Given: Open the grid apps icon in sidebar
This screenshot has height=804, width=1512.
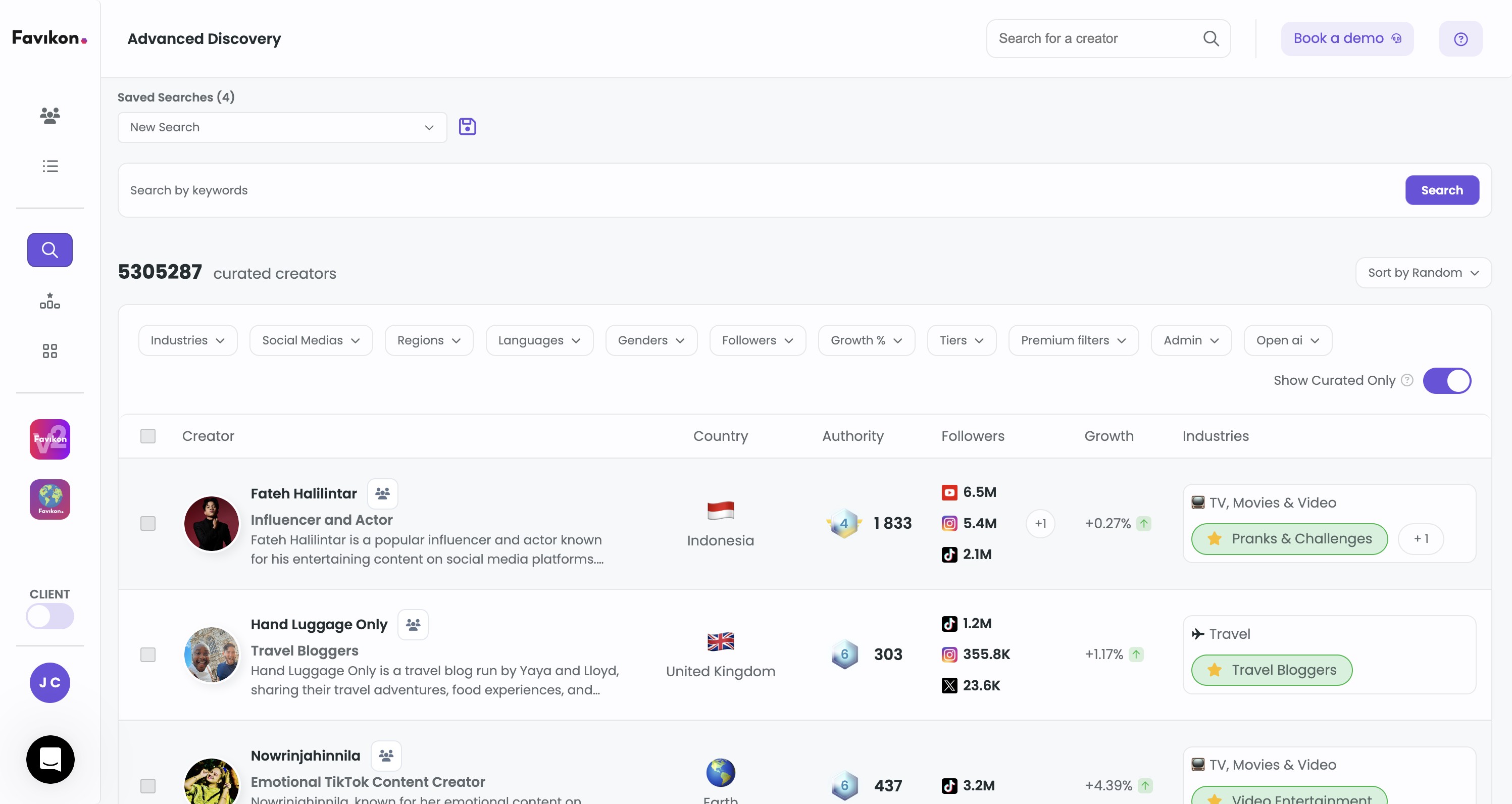Looking at the screenshot, I should 50,351.
